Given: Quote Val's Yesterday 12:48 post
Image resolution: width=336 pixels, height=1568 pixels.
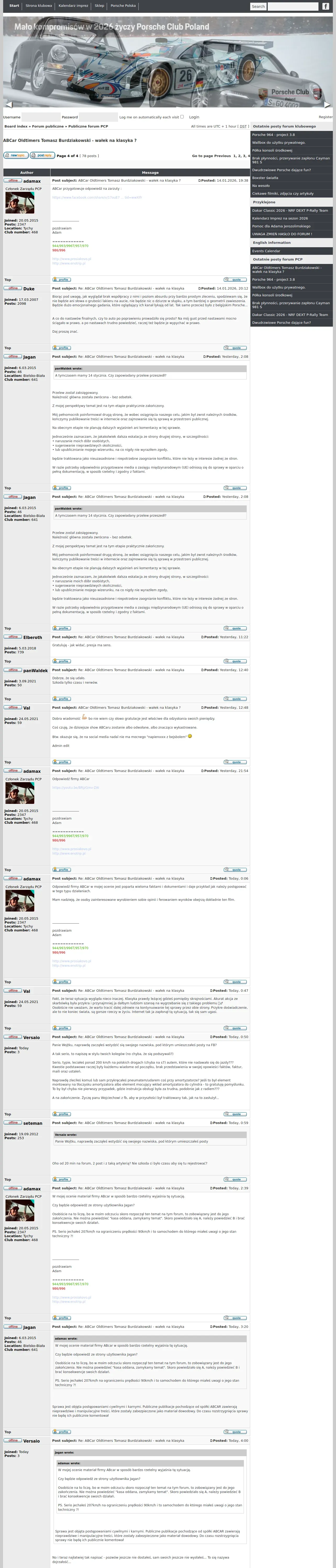Looking at the screenshot, I should pos(235,762).
